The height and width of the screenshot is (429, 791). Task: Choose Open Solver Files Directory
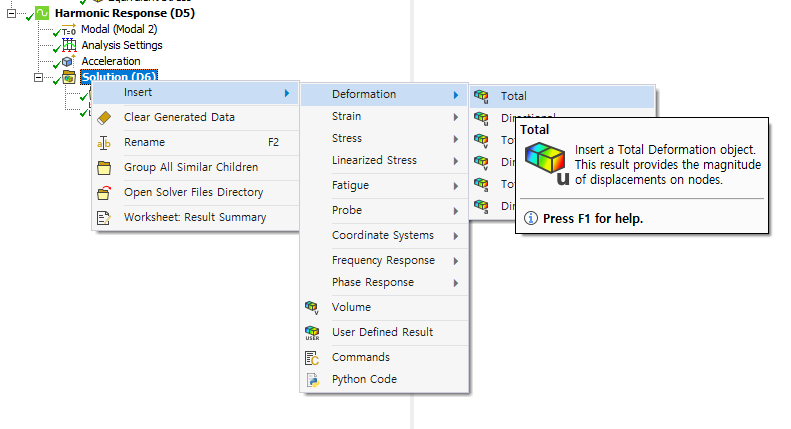click(196, 192)
